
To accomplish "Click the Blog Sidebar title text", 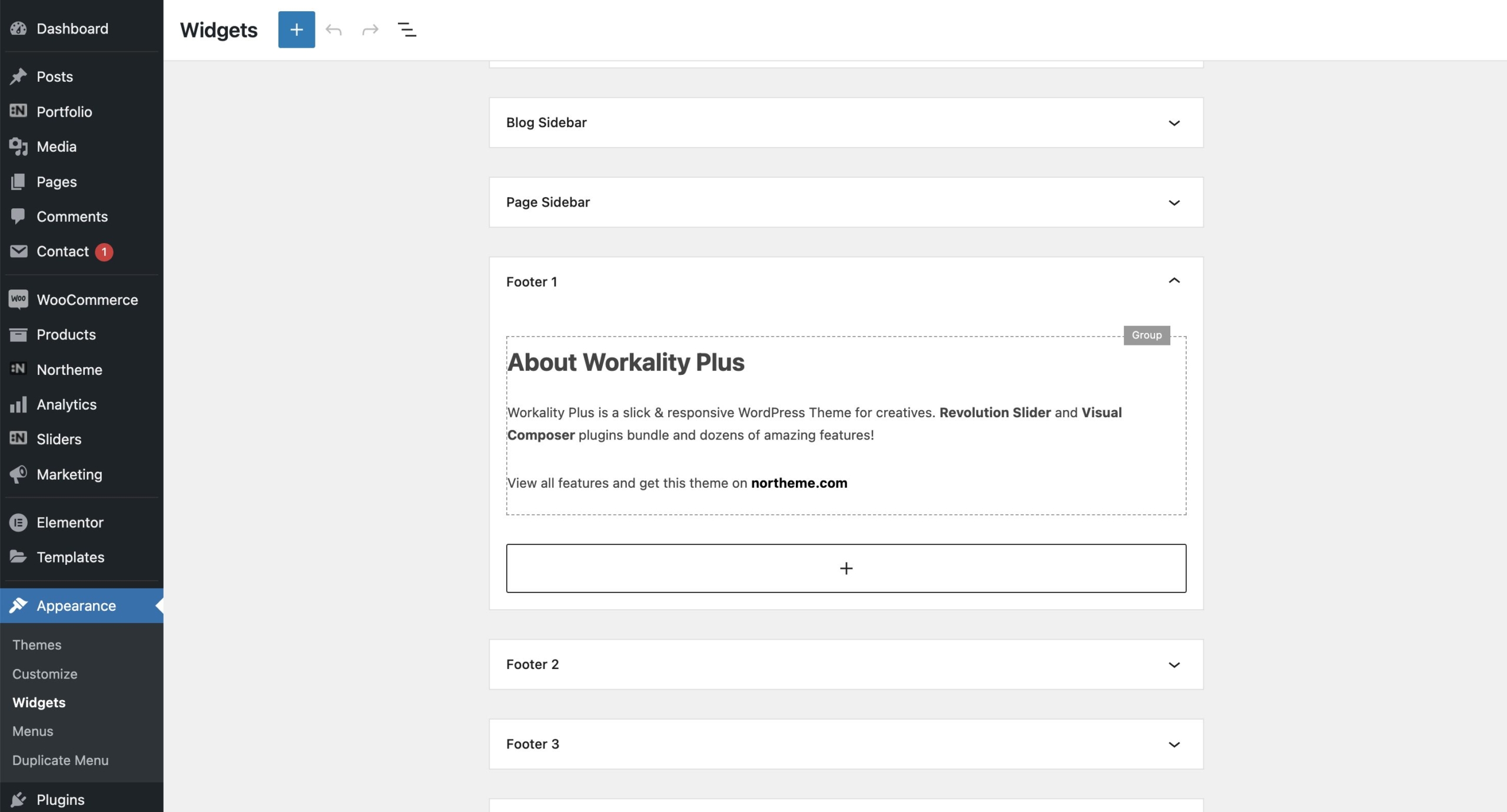I will tap(546, 122).
